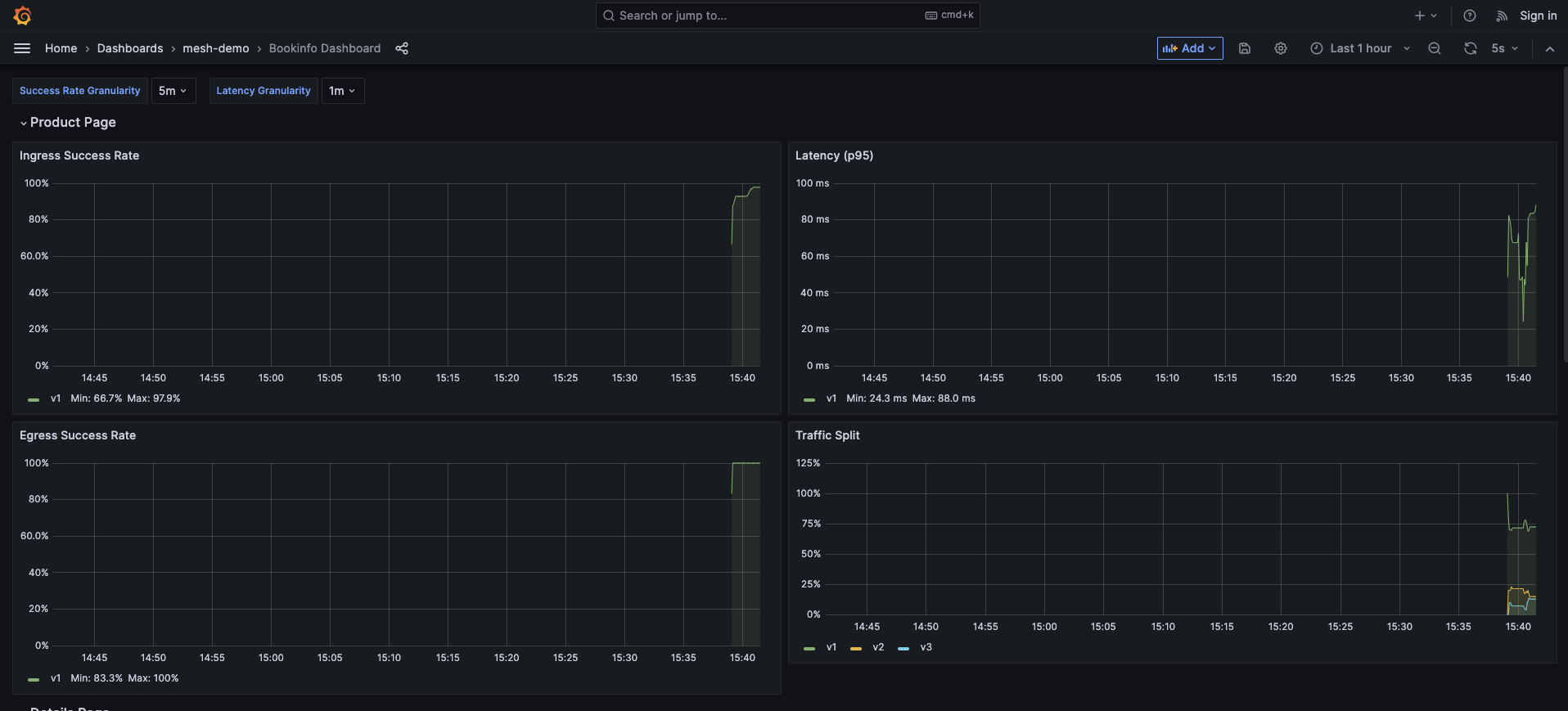Open Ingress Success Rate panel title
1568x711 pixels.
point(79,155)
